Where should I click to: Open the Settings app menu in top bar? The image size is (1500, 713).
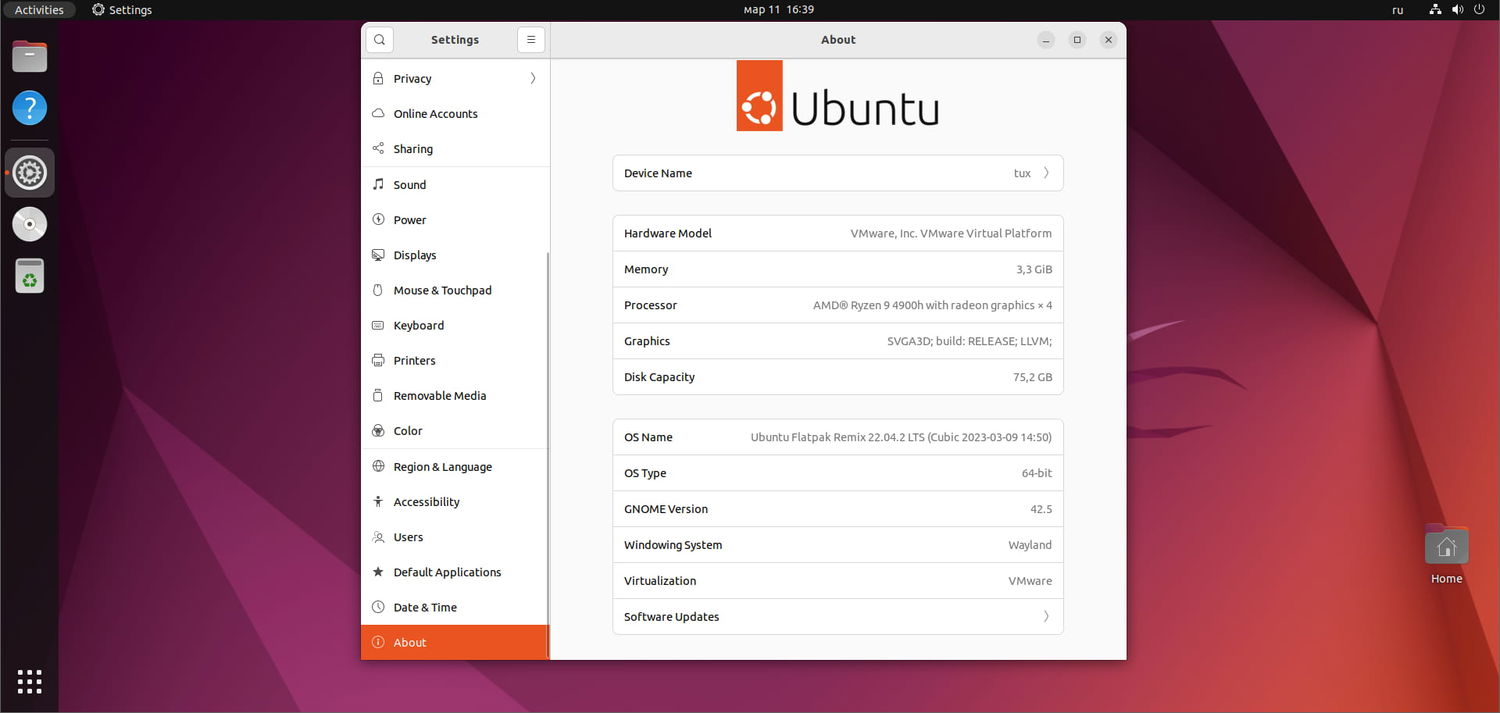122,10
